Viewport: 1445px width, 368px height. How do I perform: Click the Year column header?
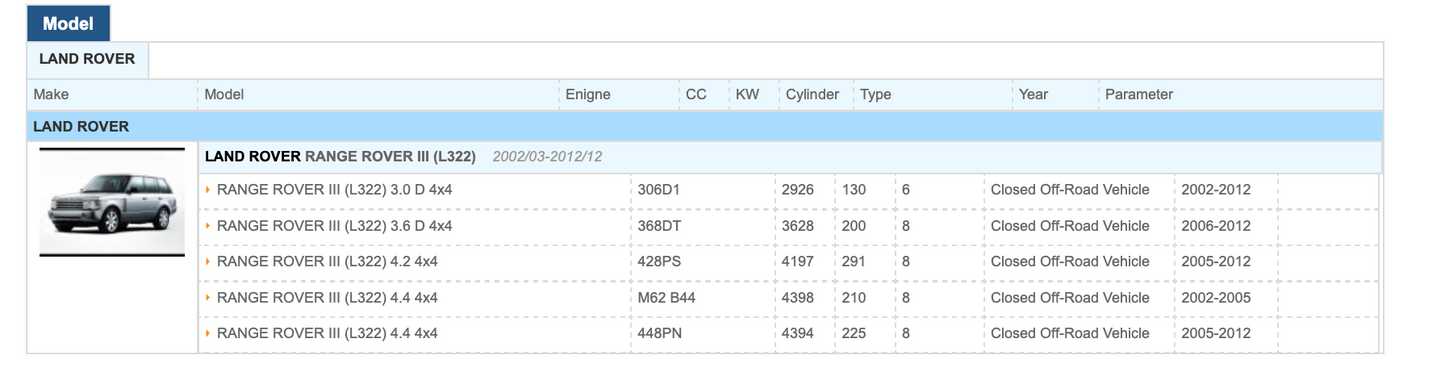coord(1034,95)
